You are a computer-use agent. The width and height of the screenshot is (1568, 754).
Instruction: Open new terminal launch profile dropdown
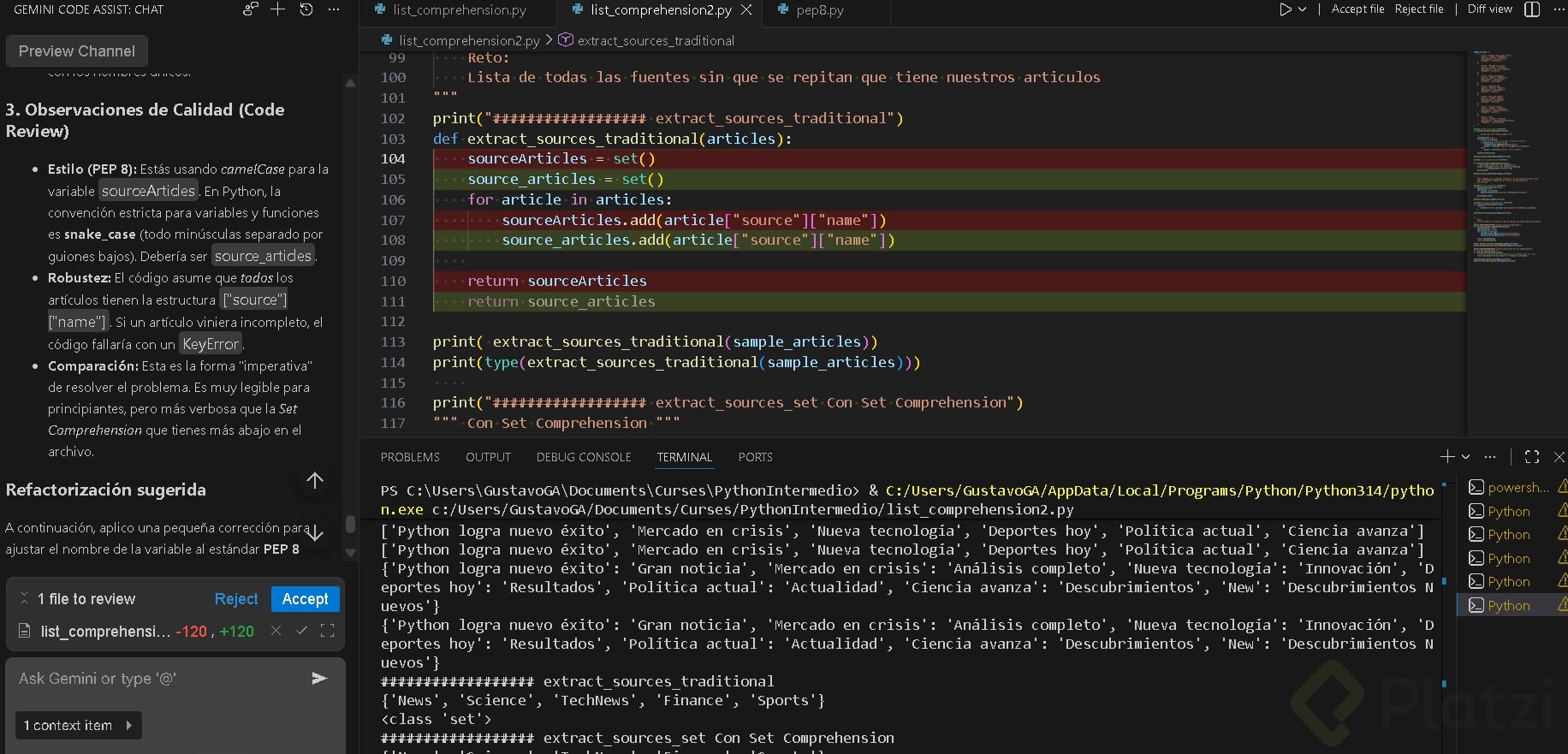point(1466,457)
